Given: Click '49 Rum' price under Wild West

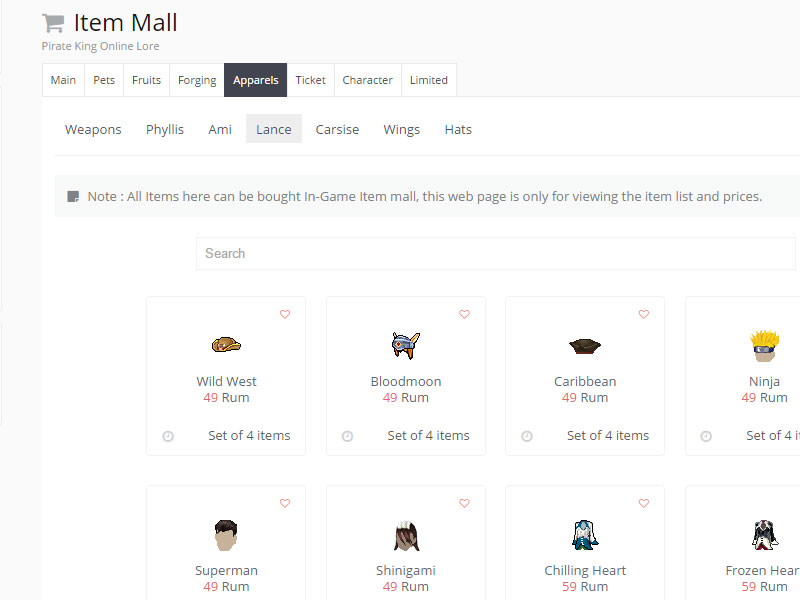Looking at the screenshot, I should 226,397.
